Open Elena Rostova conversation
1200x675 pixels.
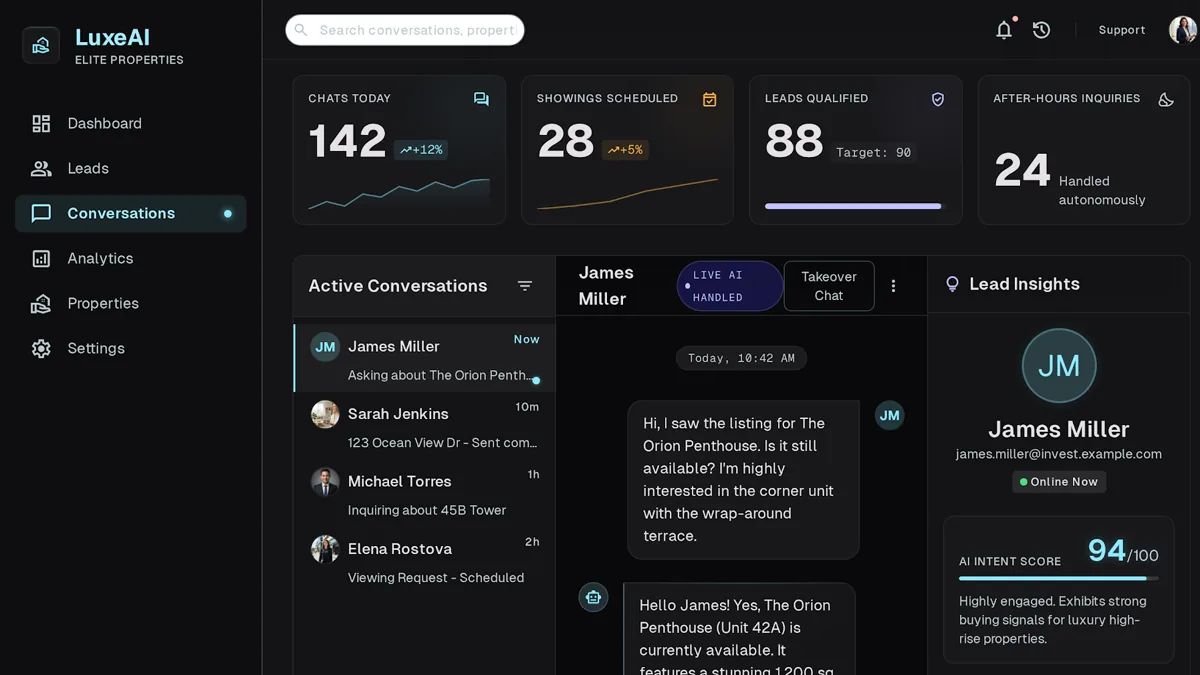click(424, 561)
